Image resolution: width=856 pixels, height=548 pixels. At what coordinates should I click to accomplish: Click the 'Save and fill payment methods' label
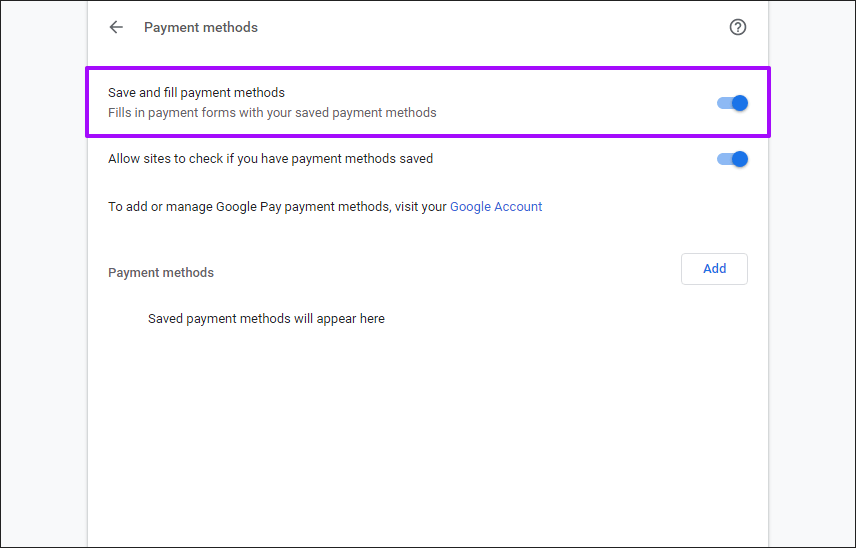(196, 93)
